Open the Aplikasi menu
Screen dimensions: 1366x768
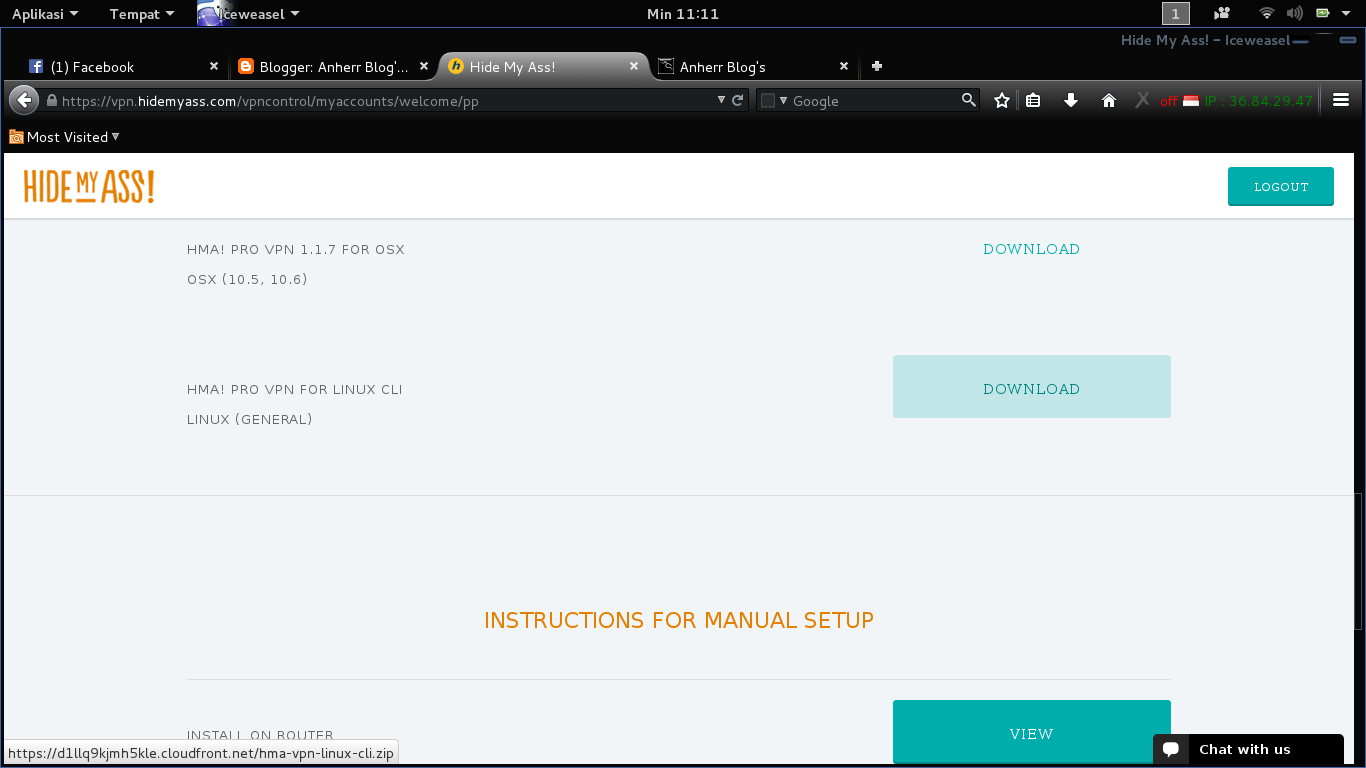point(45,14)
